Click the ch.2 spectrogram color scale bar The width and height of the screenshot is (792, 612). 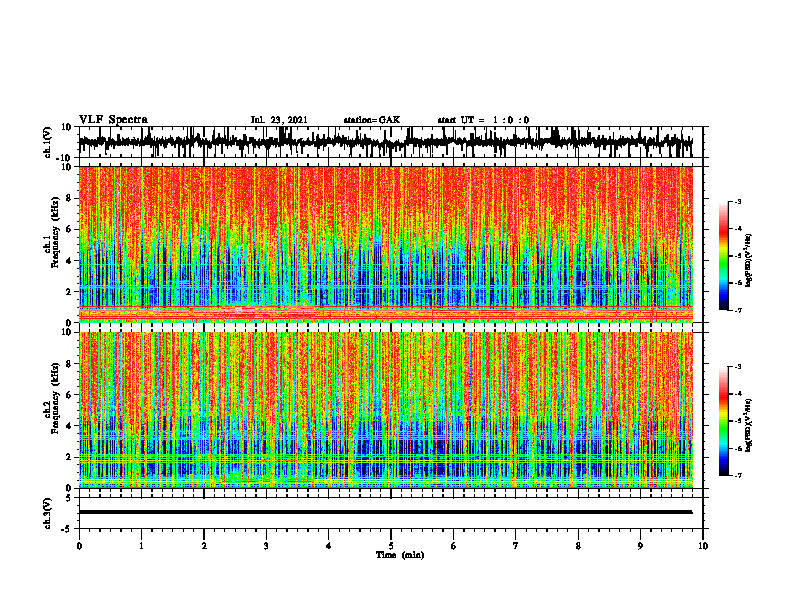tap(723, 421)
